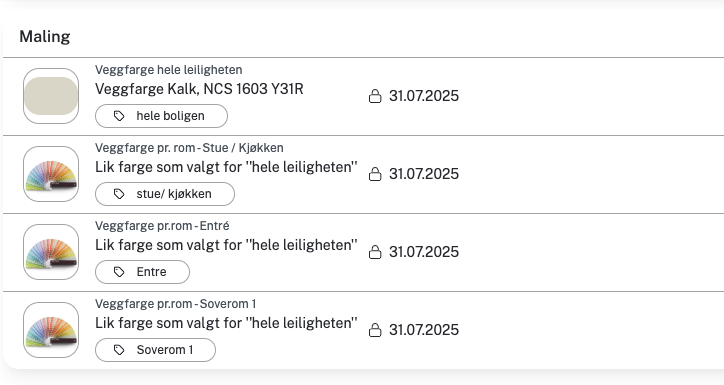Click the 31.07.2025 date in Soverom 1 row

click(x=424, y=330)
